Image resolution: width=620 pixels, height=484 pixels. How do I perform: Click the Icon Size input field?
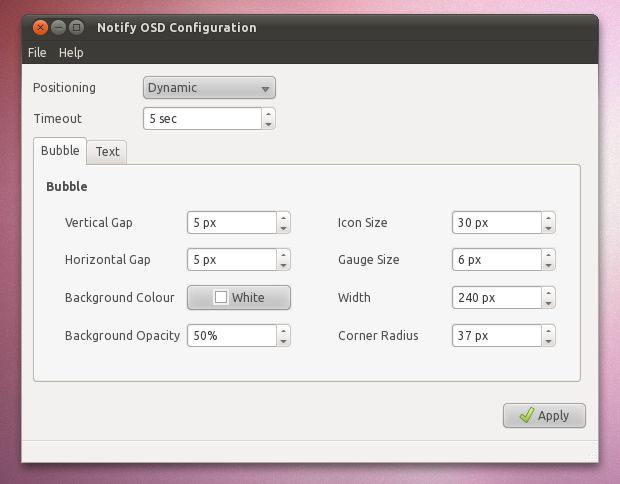pos(497,223)
